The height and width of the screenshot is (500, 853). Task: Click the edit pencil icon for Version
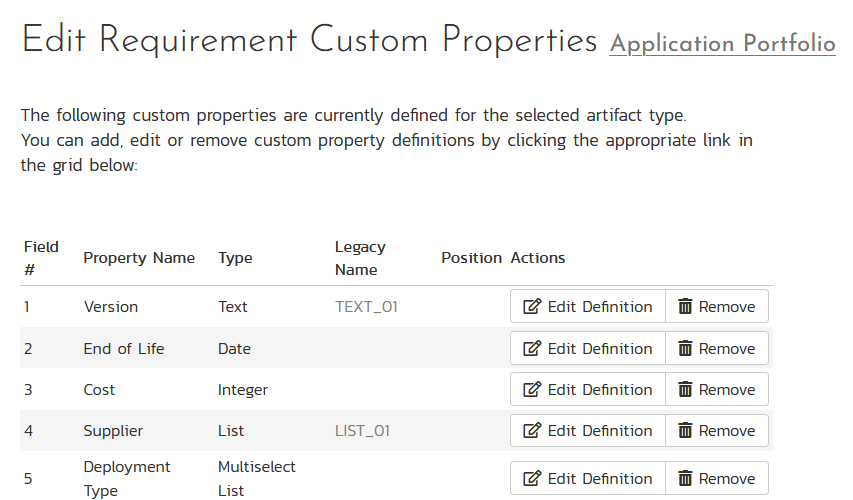click(533, 307)
